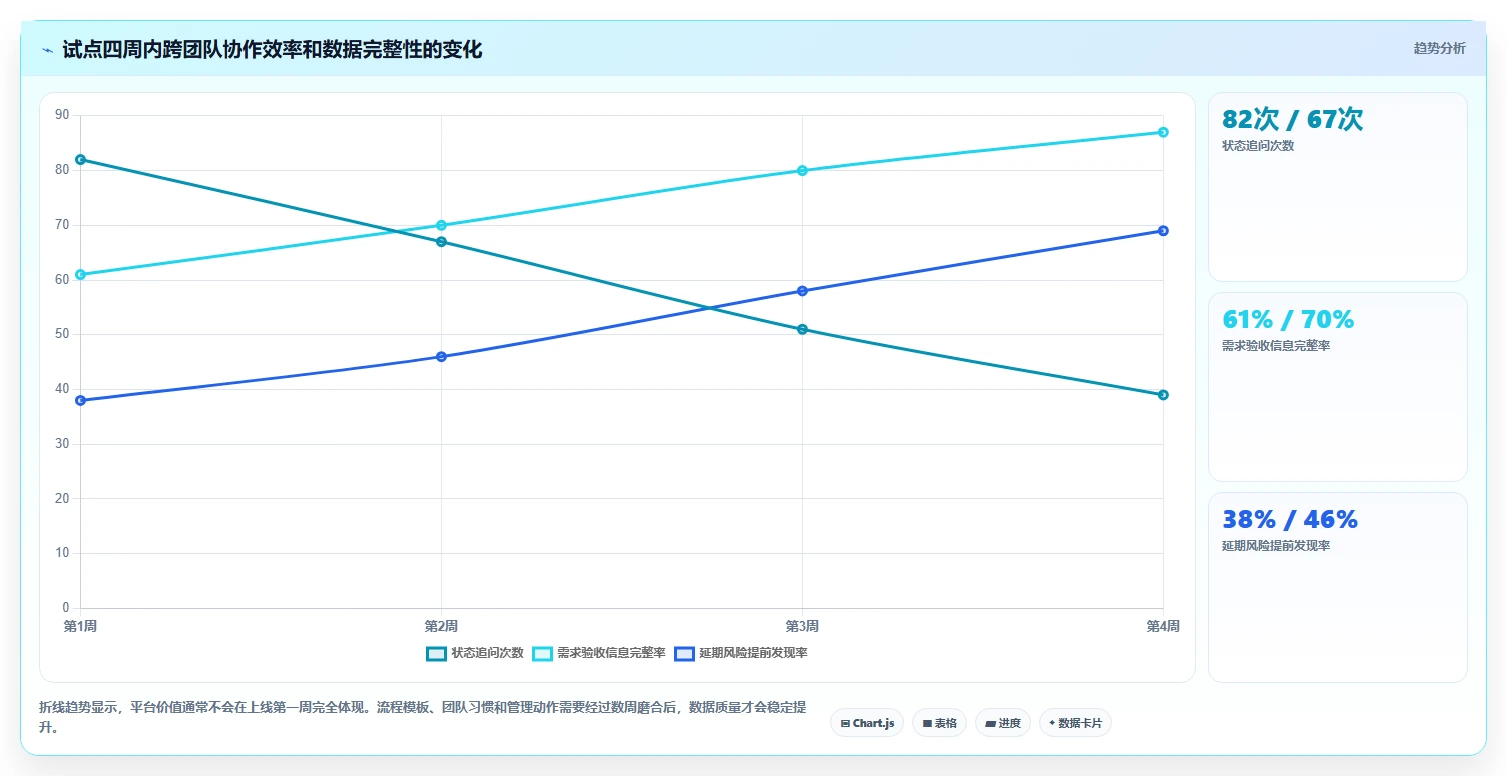Click the 趋势分析 tag in the header

click(x=1439, y=49)
